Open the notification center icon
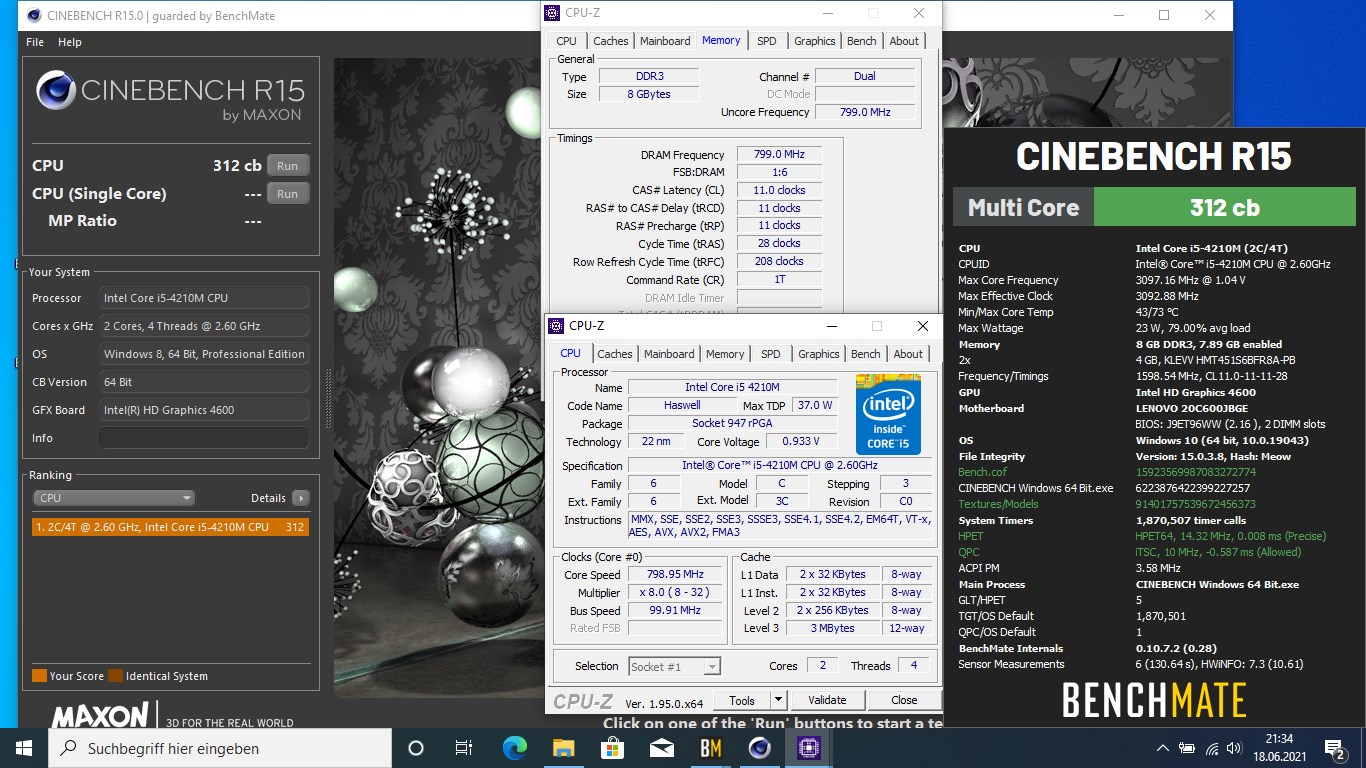 pos(1336,748)
